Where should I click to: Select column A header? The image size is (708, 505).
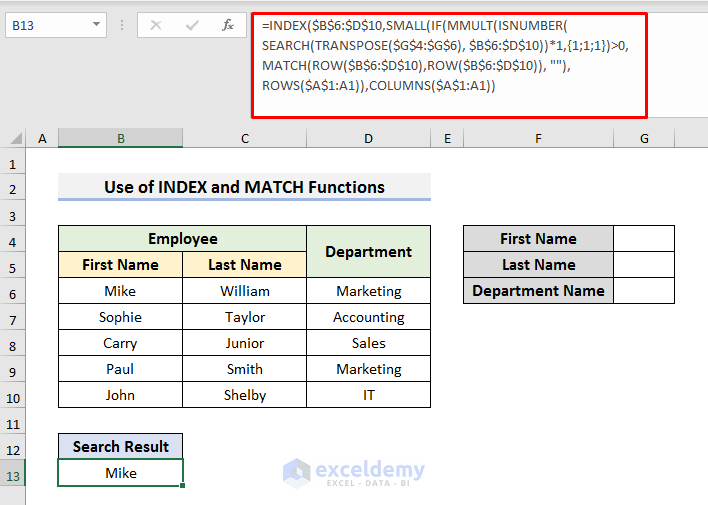pos(42,138)
